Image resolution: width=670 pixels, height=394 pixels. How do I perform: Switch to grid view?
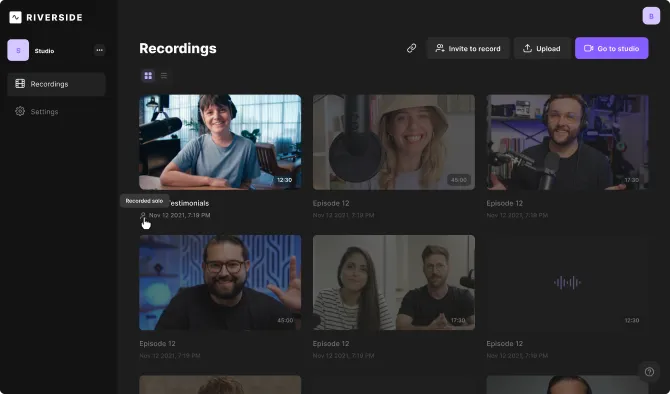148,76
